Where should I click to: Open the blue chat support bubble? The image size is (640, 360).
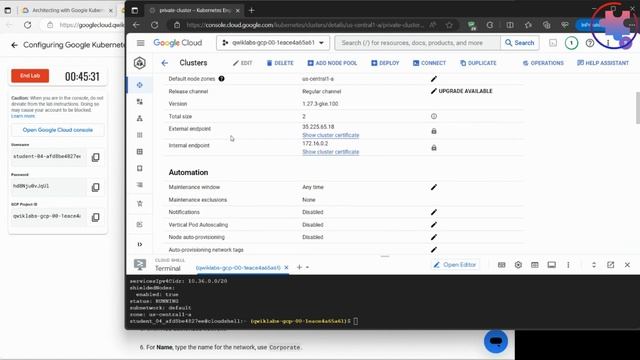[x=496, y=341]
